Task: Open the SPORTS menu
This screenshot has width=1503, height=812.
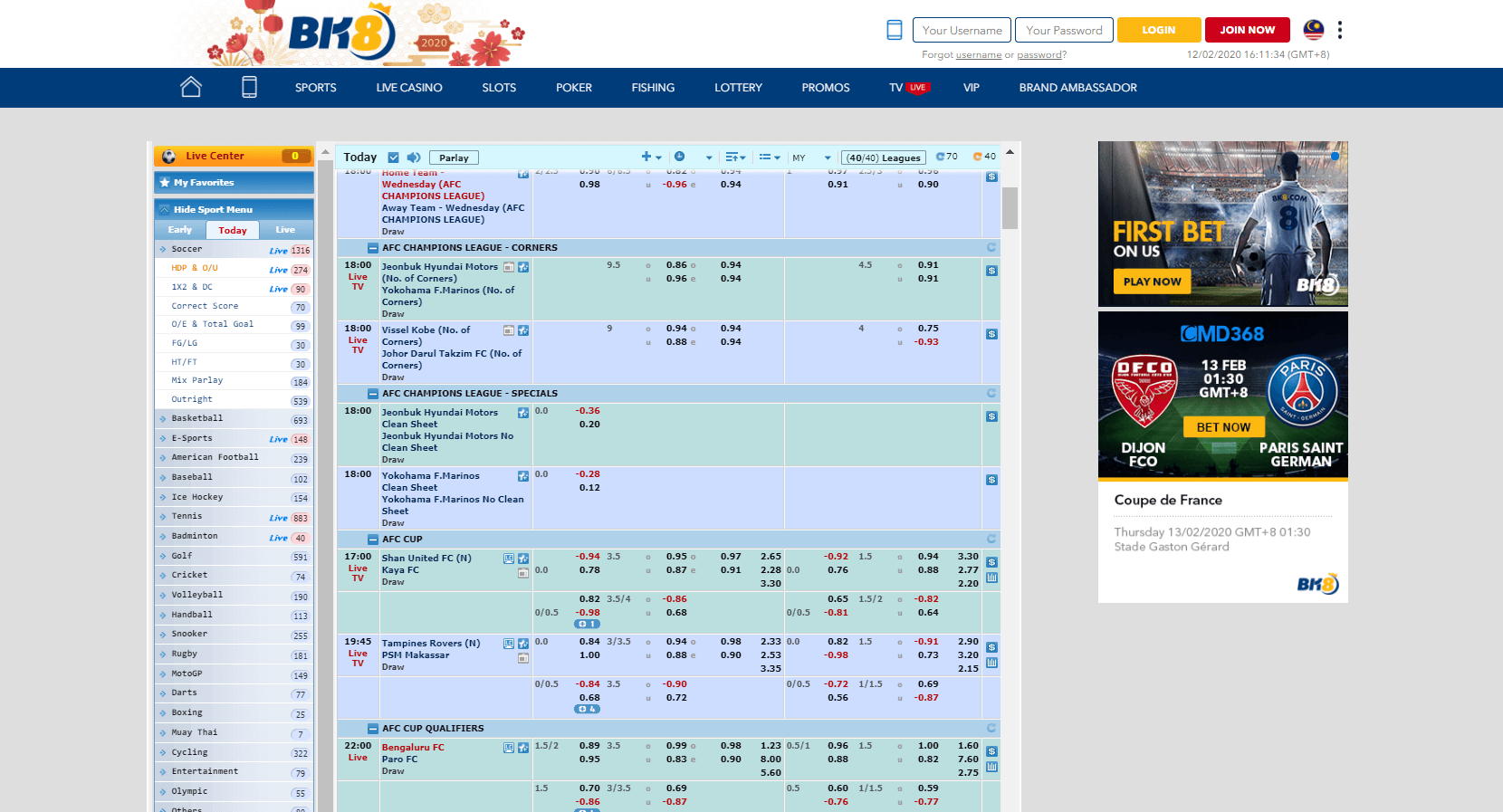Action: [315, 88]
